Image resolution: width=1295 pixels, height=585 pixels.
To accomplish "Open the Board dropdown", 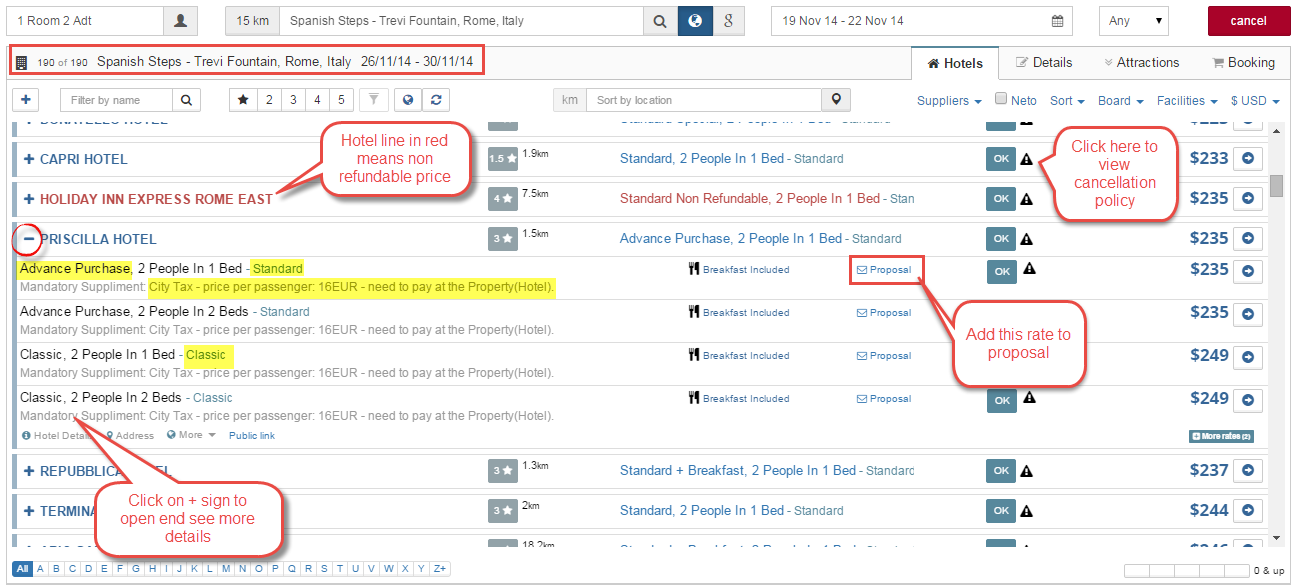I will click(1120, 100).
